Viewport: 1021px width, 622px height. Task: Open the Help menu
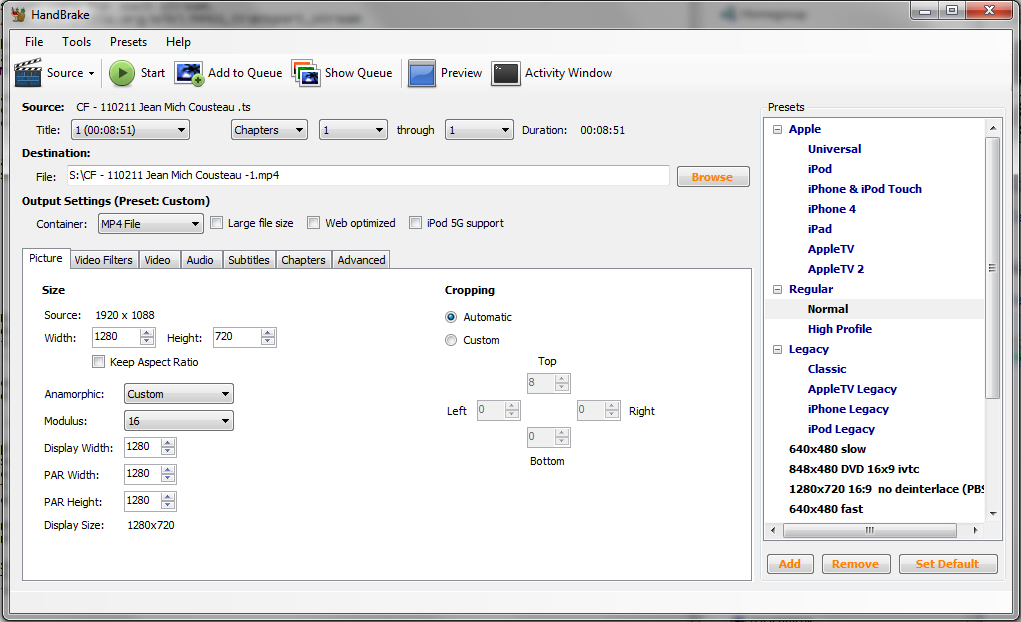(178, 42)
